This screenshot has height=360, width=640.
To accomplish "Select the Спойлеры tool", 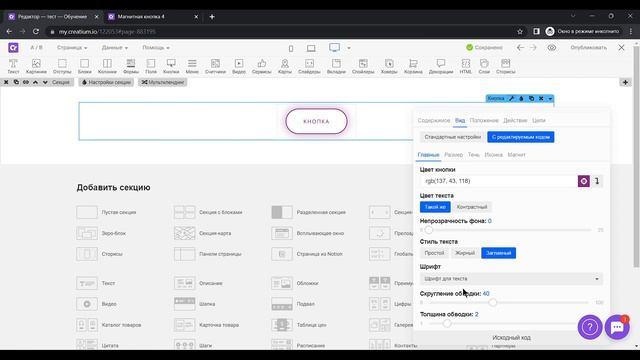I will pos(363,66).
